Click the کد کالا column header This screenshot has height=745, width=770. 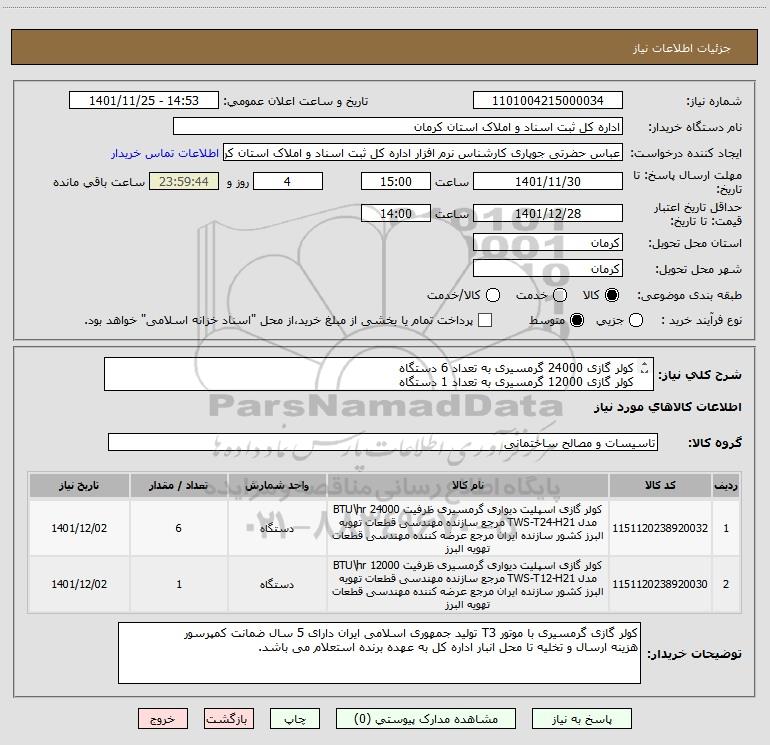pos(660,486)
